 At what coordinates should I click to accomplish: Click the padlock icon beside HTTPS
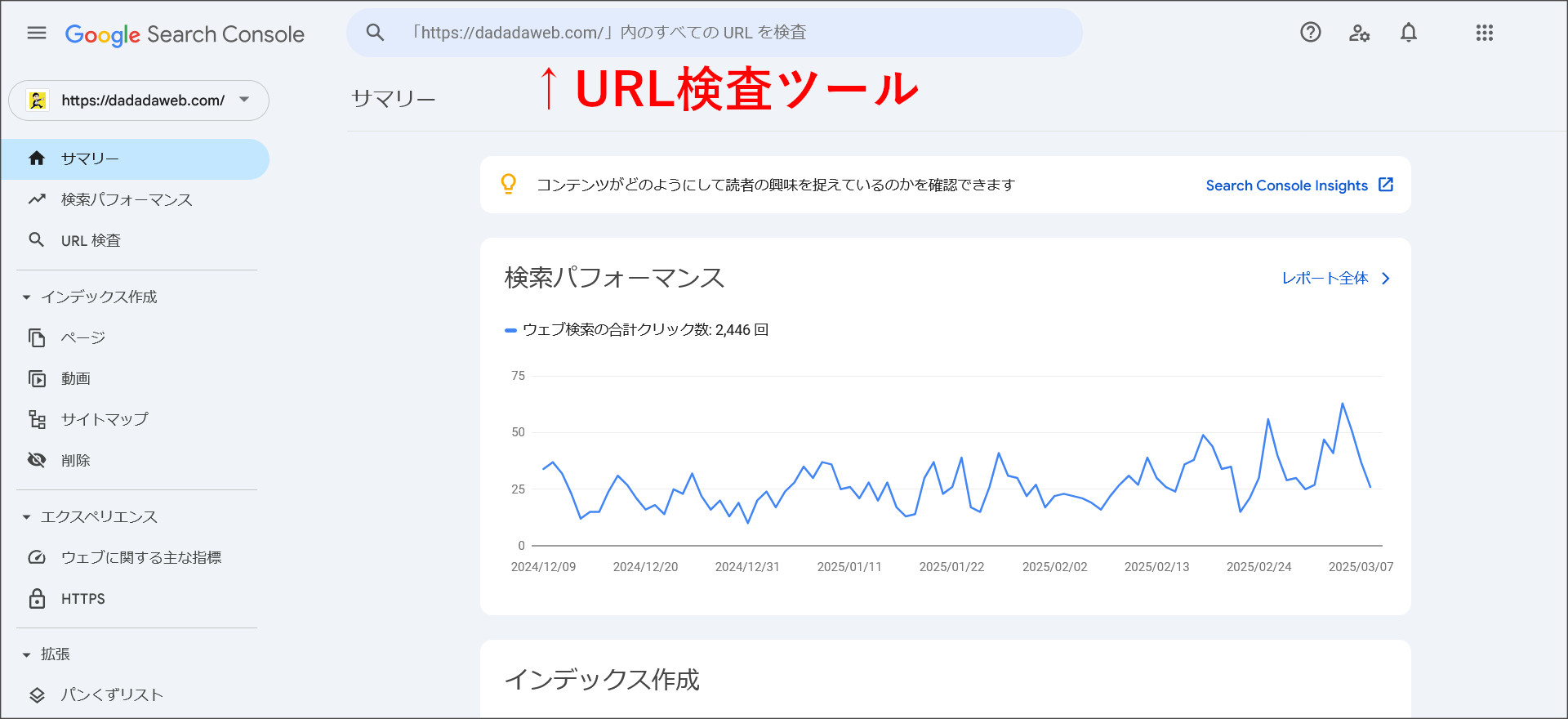tap(37, 598)
